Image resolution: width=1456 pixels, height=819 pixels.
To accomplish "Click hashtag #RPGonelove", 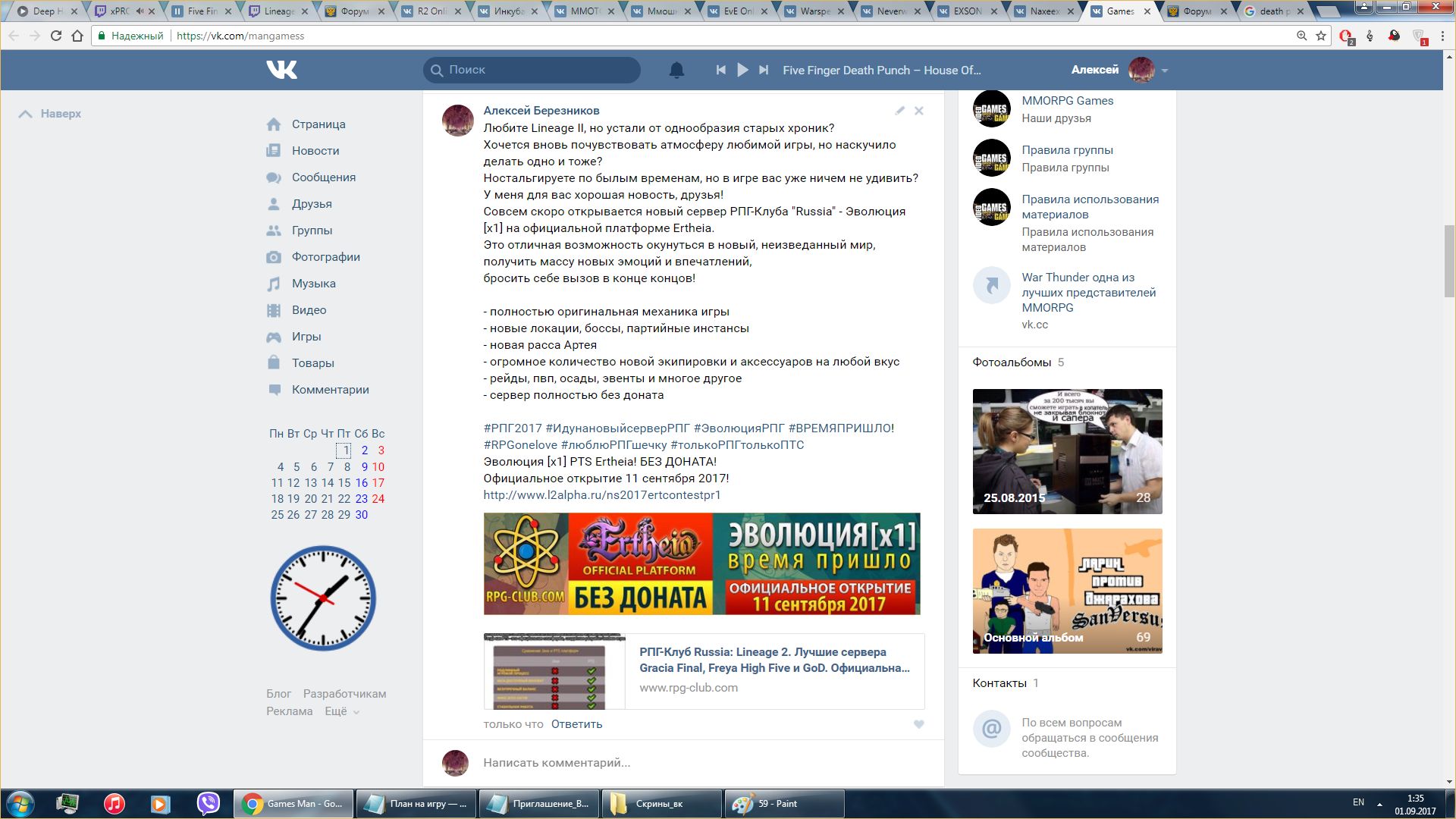I will [x=520, y=445].
